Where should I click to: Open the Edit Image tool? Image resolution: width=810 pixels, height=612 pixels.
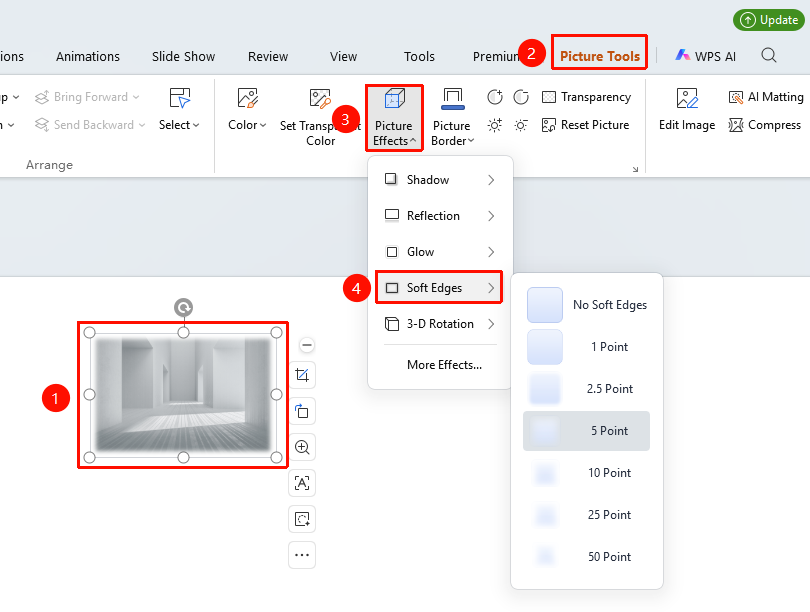point(687,109)
